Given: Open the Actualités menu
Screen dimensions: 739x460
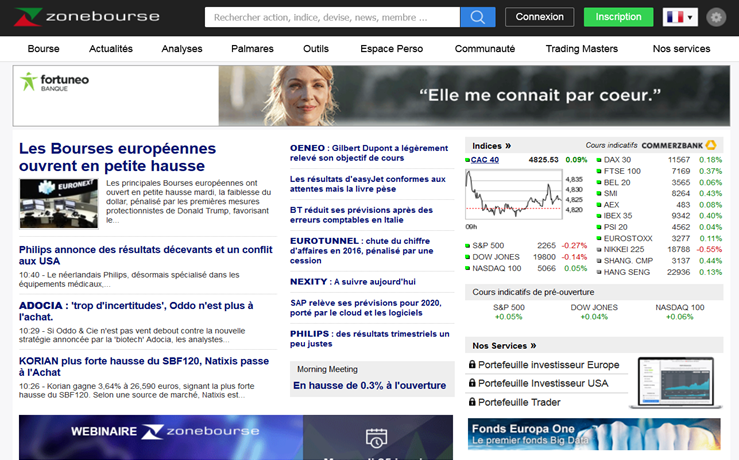Looking at the screenshot, I should tap(111, 49).
